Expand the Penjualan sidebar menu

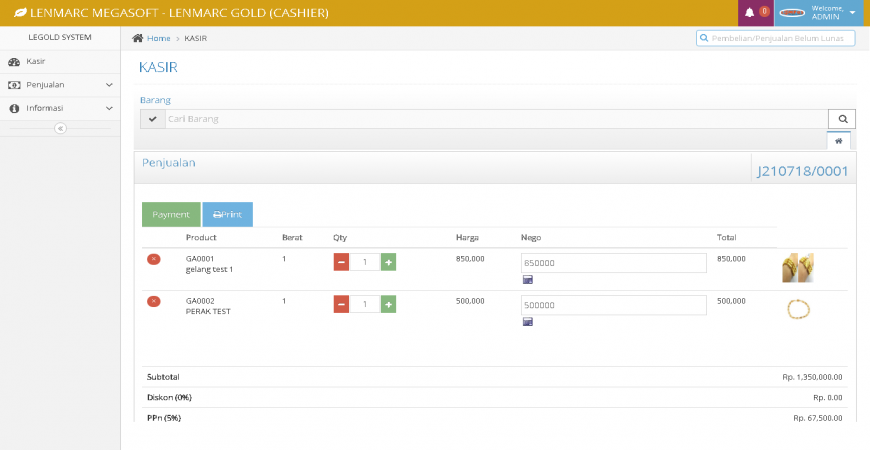coord(60,85)
